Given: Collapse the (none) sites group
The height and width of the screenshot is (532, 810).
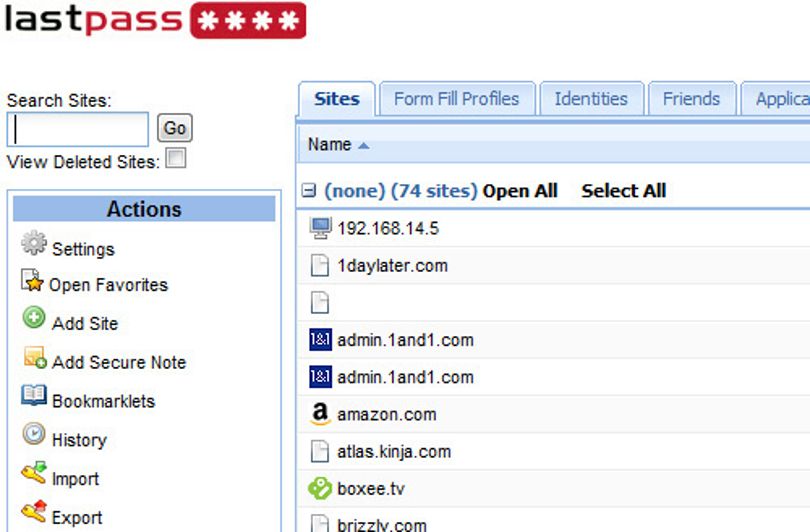Looking at the screenshot, I should [x=308, y=191].
